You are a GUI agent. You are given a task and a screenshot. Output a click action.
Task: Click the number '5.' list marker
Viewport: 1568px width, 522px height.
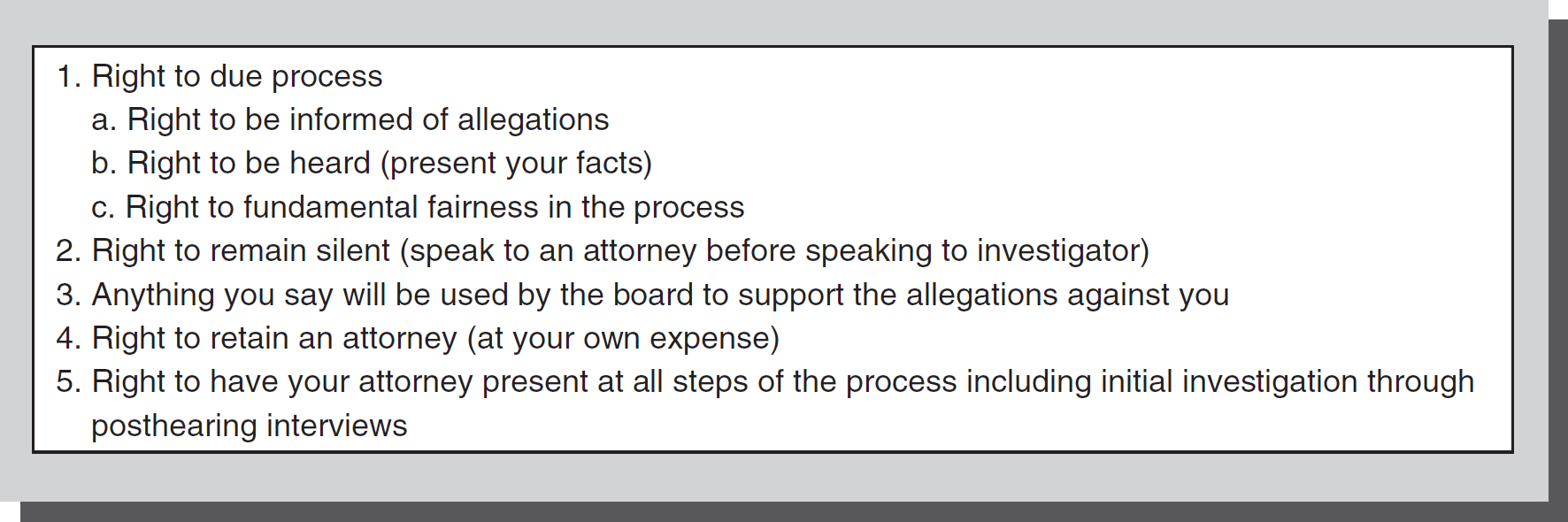(69, 382)
